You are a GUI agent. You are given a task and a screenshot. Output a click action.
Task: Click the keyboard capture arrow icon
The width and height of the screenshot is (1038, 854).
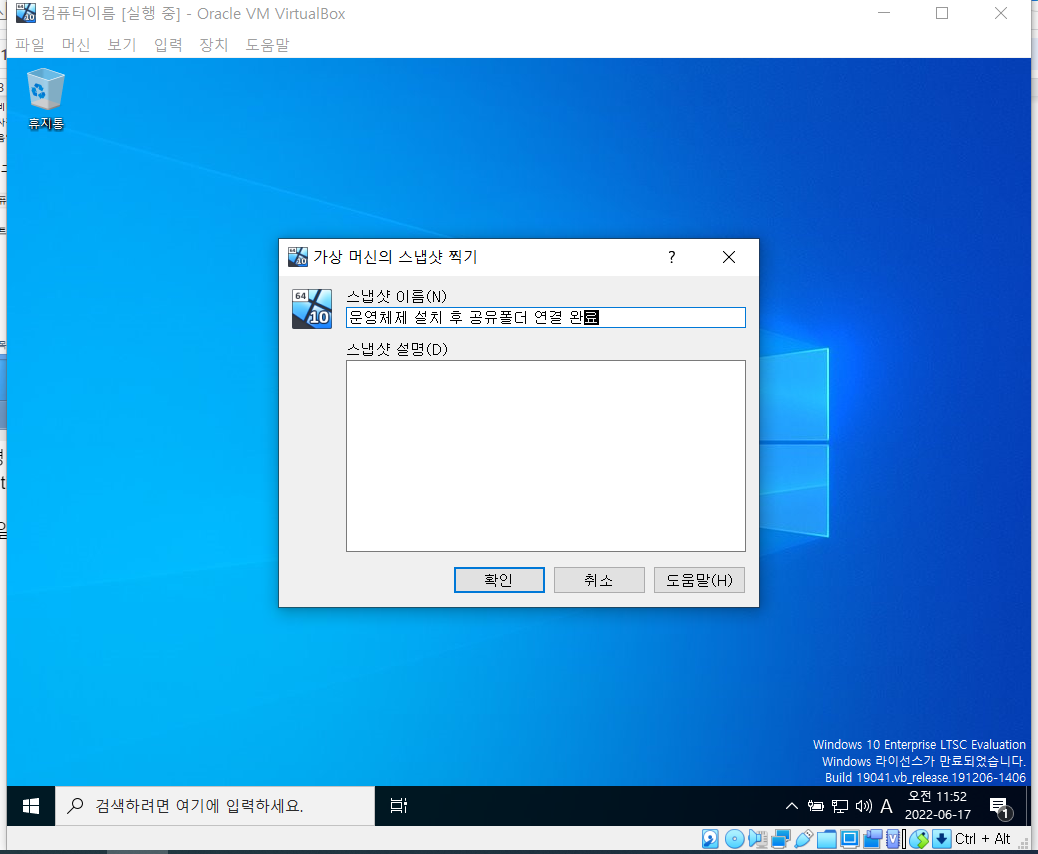coord(941,839)
